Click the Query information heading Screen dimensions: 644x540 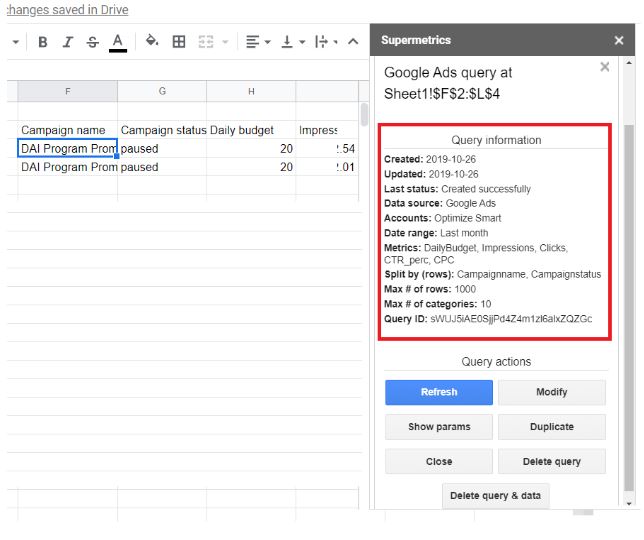coord(496,140)
